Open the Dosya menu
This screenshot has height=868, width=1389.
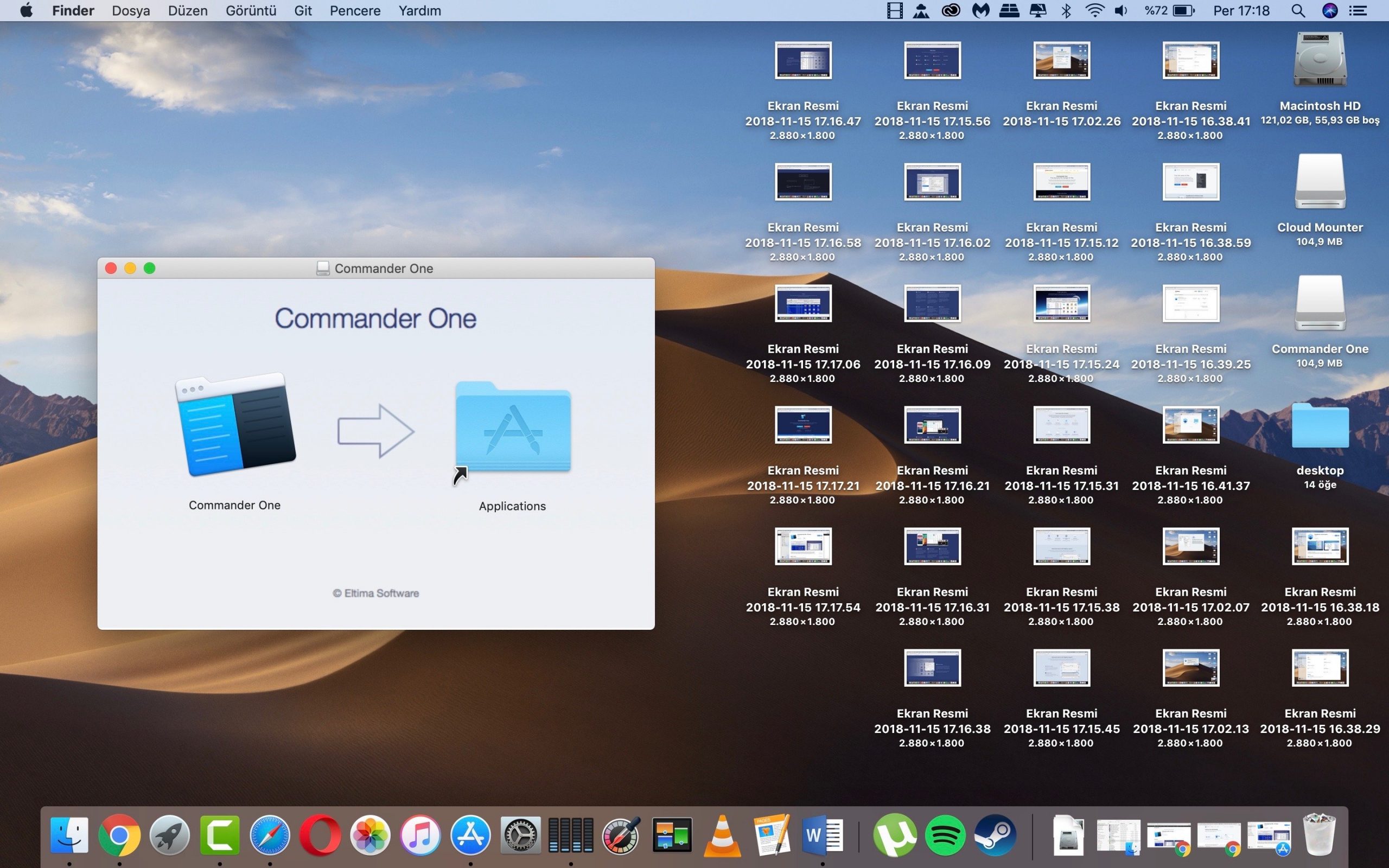pos(131,11)
